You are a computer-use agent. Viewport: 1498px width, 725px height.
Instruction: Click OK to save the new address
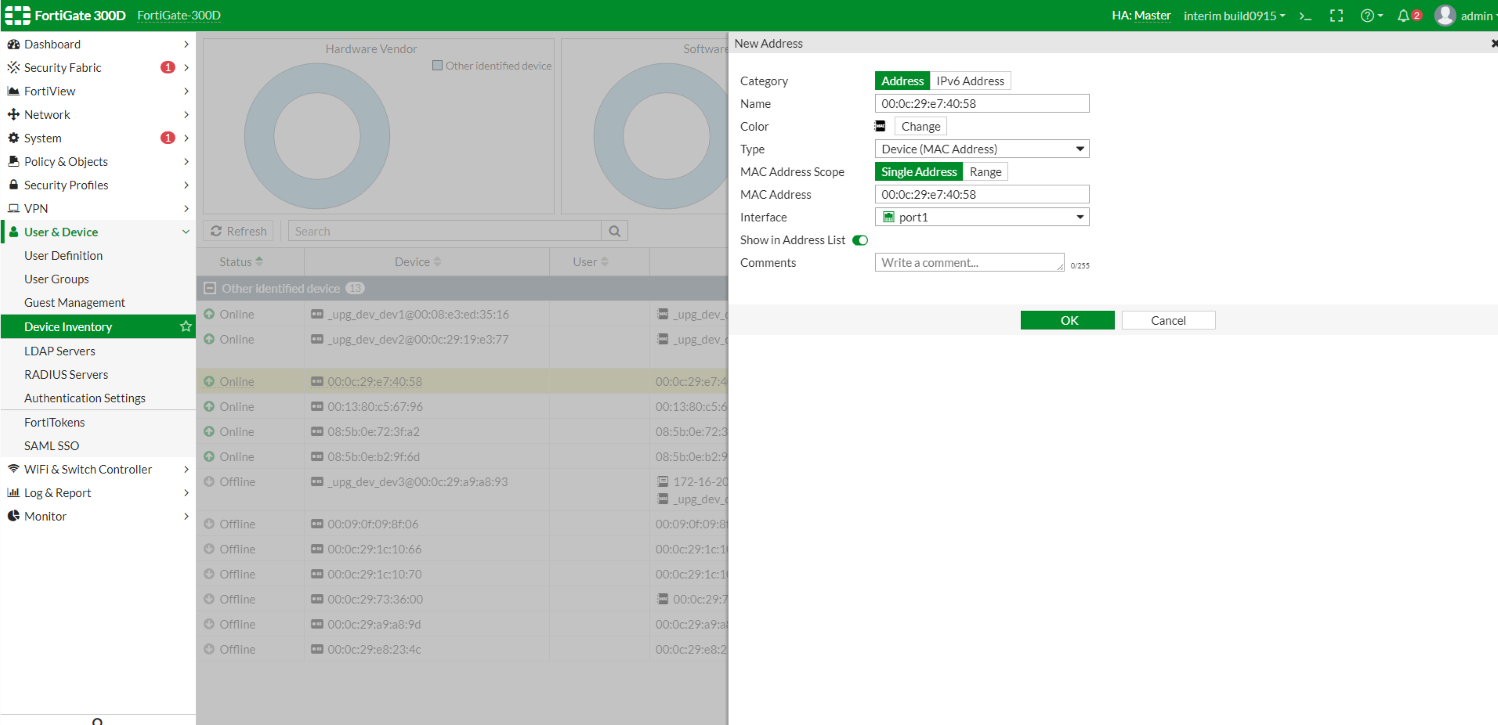tap(1067, 320)
